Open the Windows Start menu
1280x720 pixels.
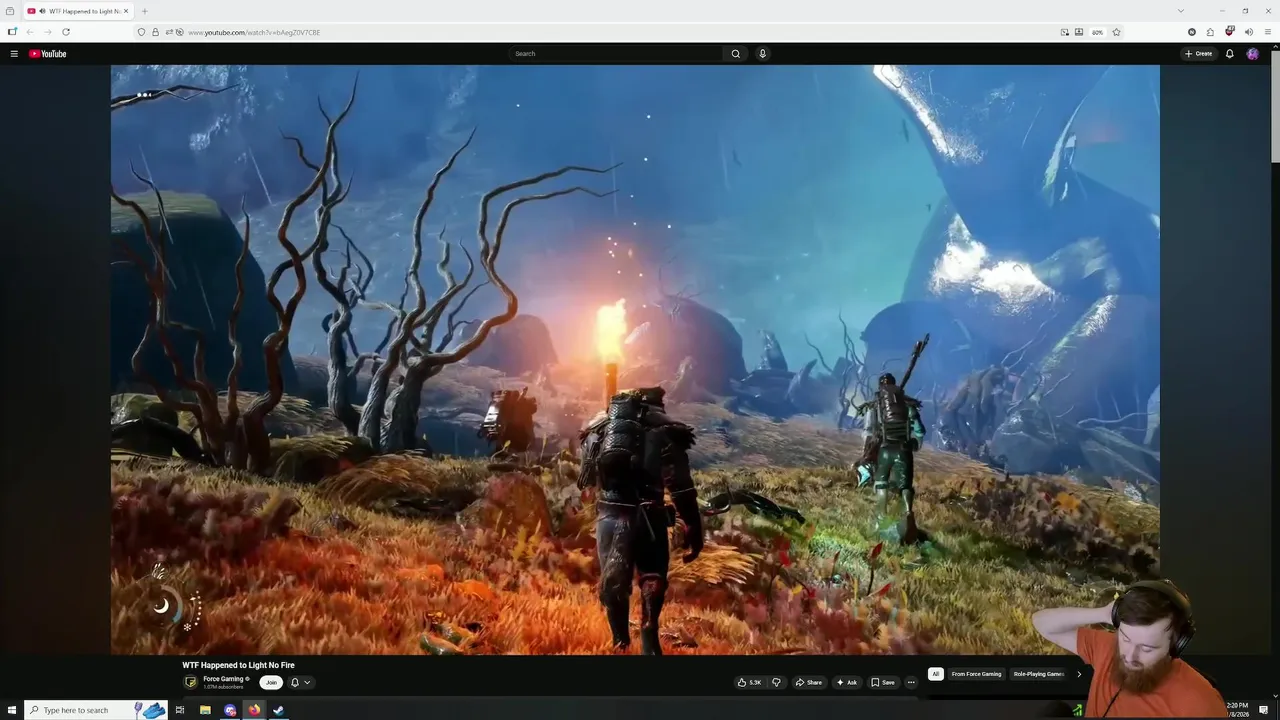coord(11,710)
